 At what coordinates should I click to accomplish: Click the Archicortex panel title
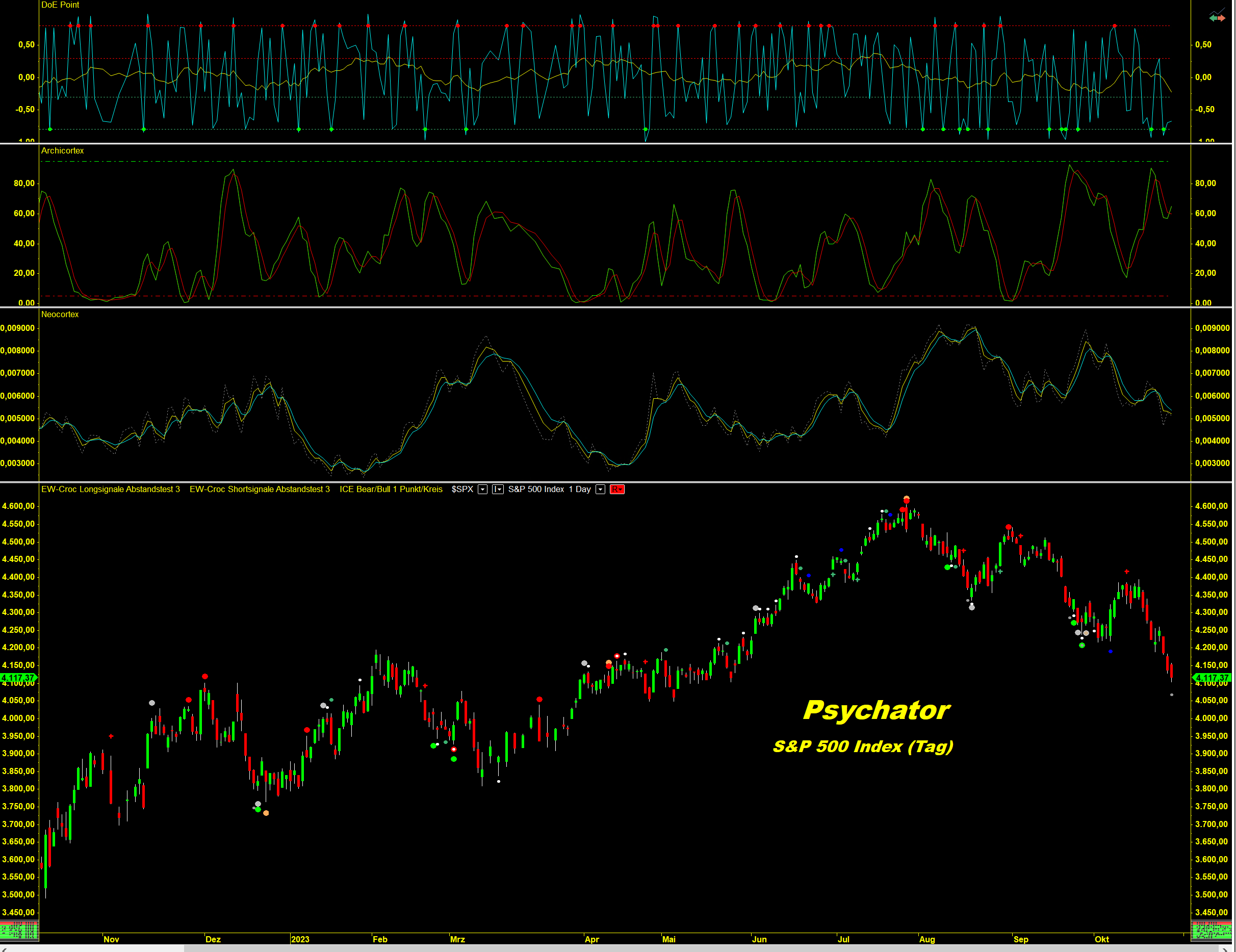(x=62, y=150)
